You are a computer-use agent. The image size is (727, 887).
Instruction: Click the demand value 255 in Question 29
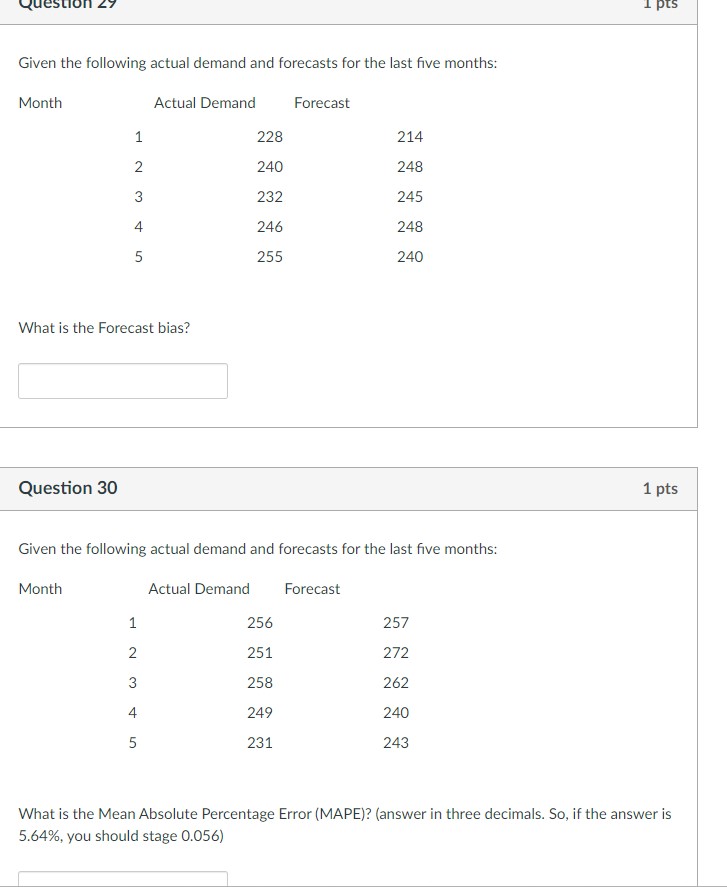coord(271,257)
